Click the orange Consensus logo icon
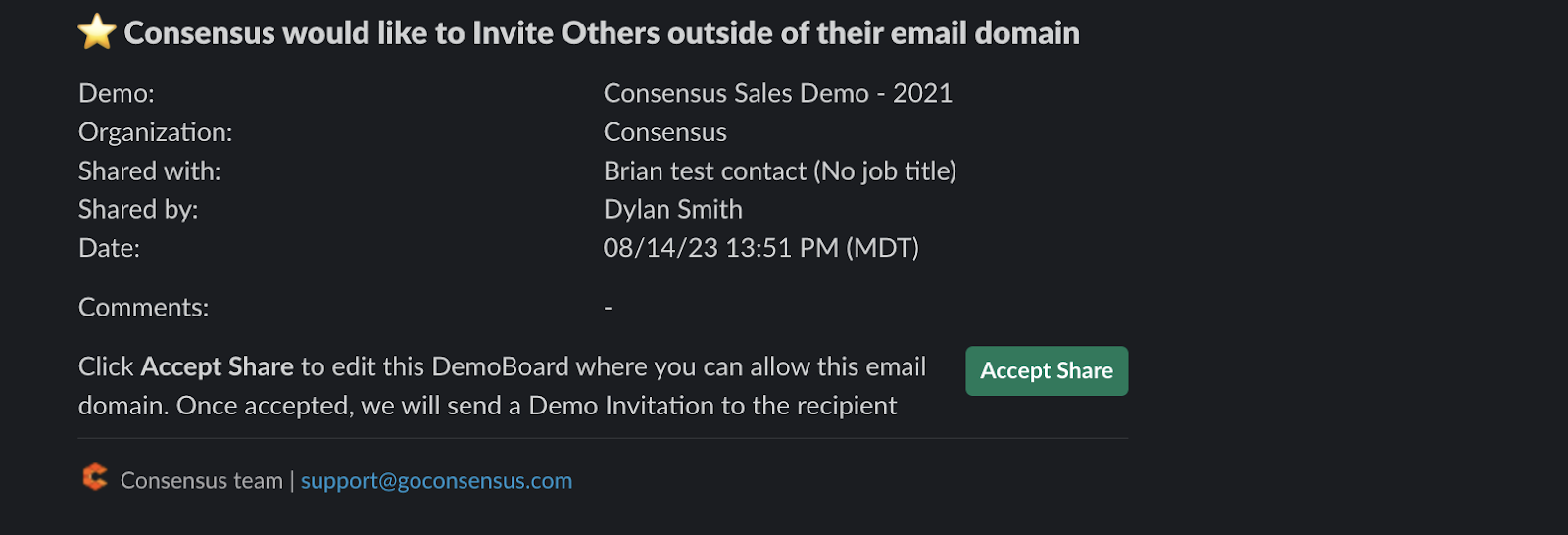1568x535 pixels. coord(95,478)
